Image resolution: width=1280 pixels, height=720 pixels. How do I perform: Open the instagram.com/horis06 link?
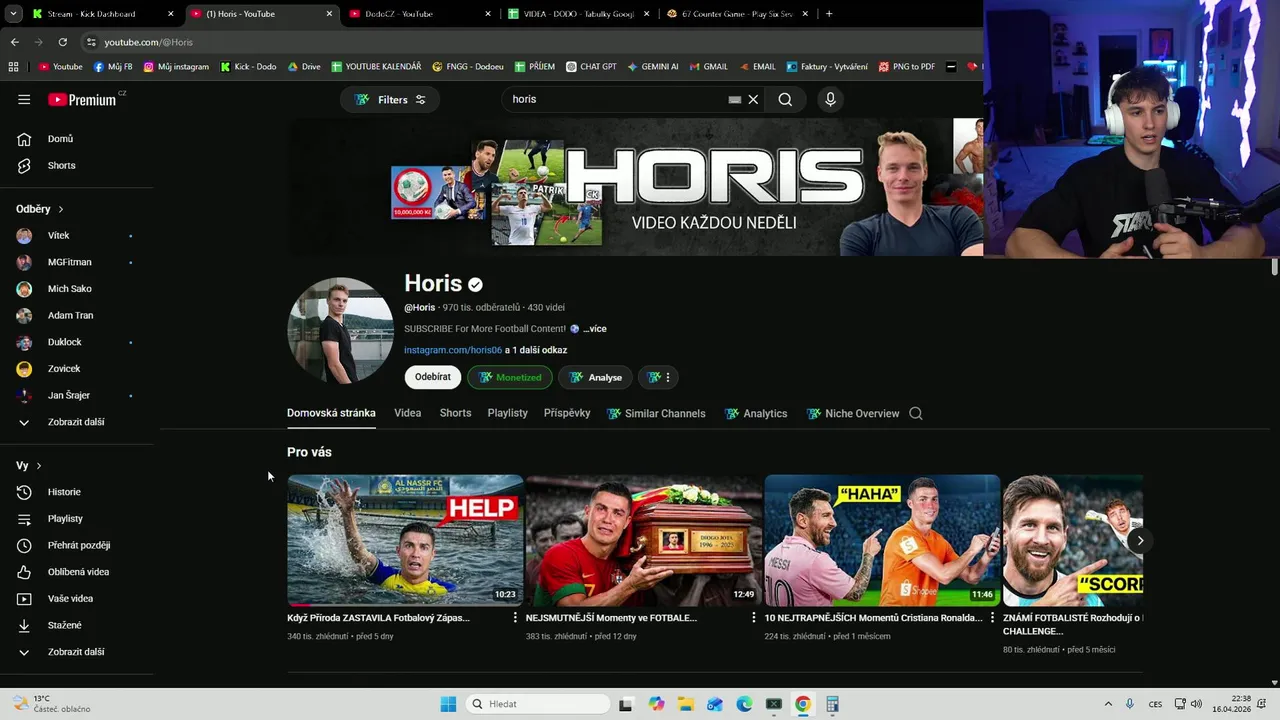453,350
